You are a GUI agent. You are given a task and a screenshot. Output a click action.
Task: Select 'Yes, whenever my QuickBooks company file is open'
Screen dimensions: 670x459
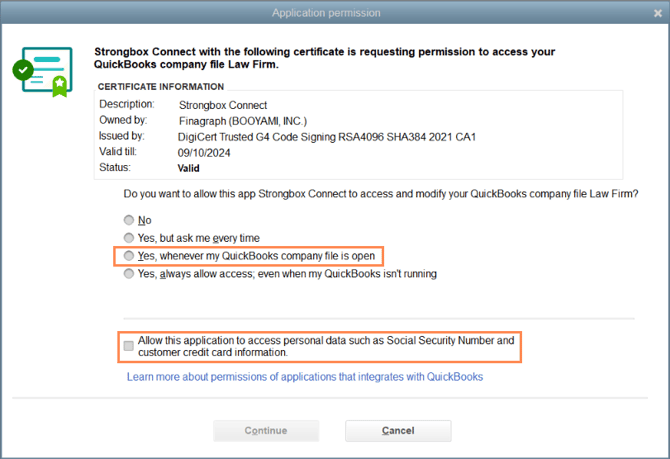129,256
